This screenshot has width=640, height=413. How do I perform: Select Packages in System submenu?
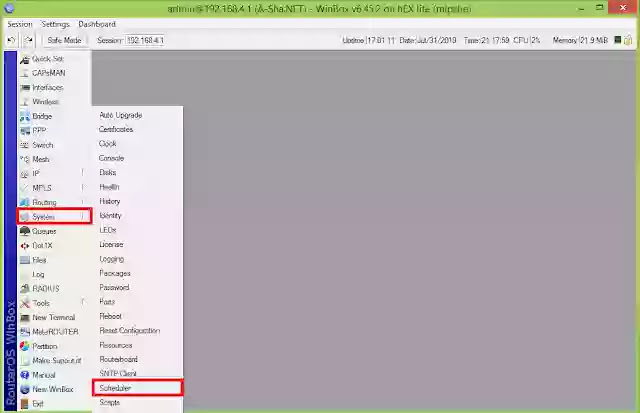(x=138, y=273)
